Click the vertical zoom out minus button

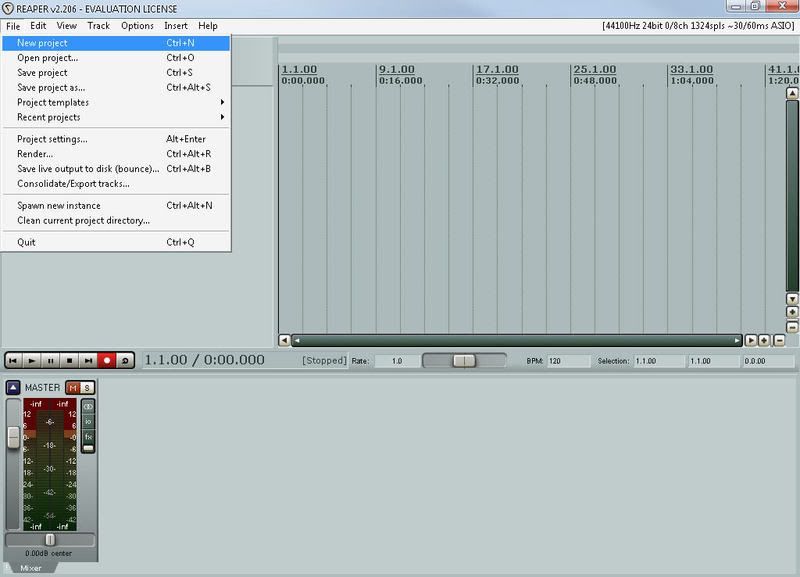pyautogui.click(x=792, y=327)
